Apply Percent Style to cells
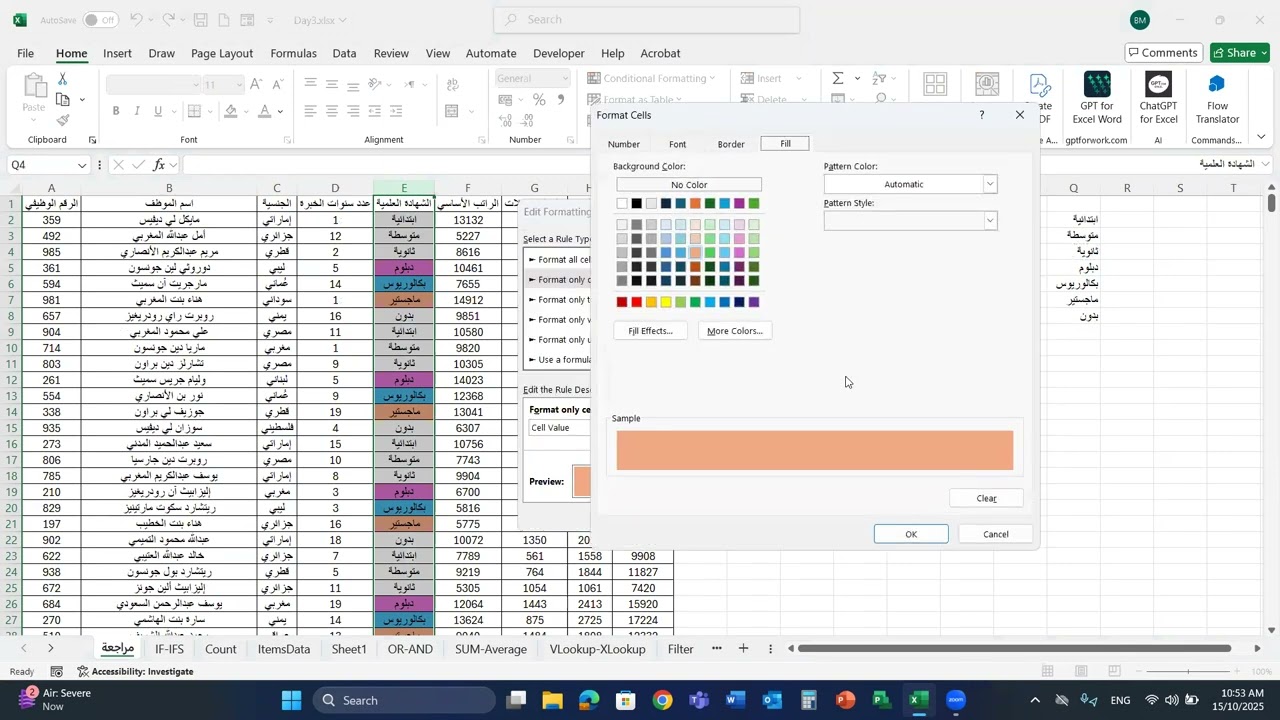 (x=539, y=100)
